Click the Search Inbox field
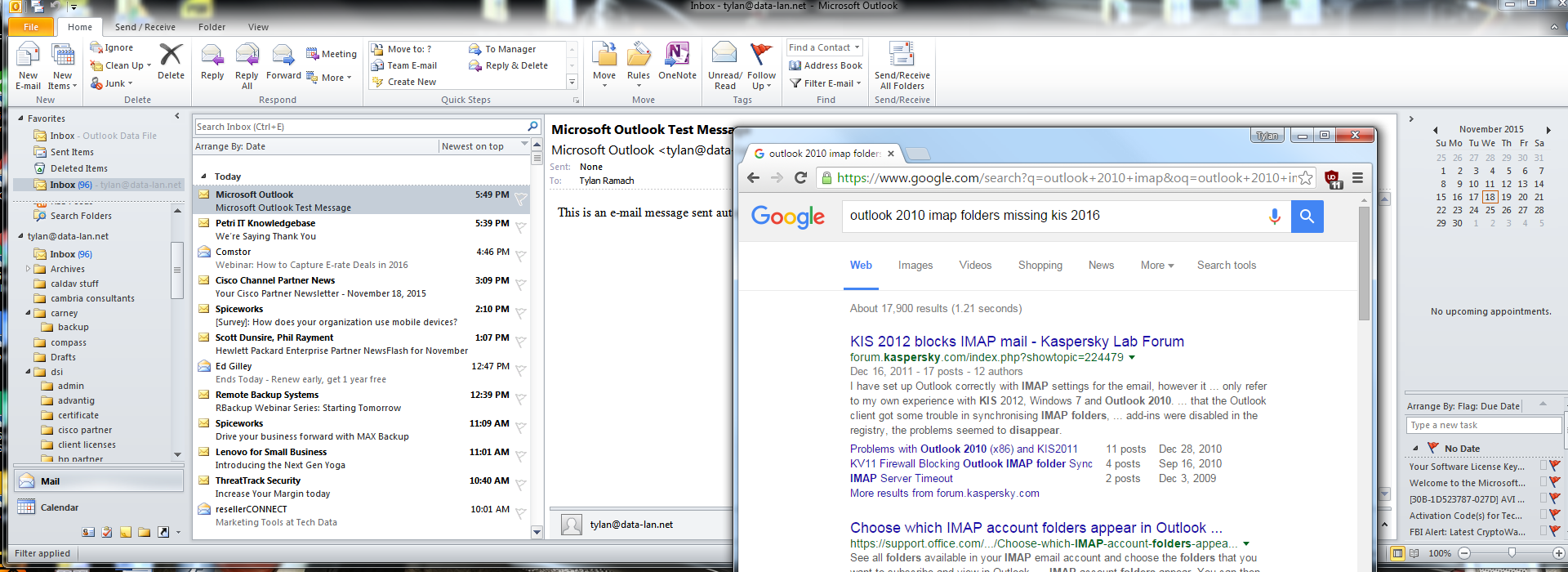The height and width of the screenshot is (572, 1568). pyautogui.click(x=359, y=127)
